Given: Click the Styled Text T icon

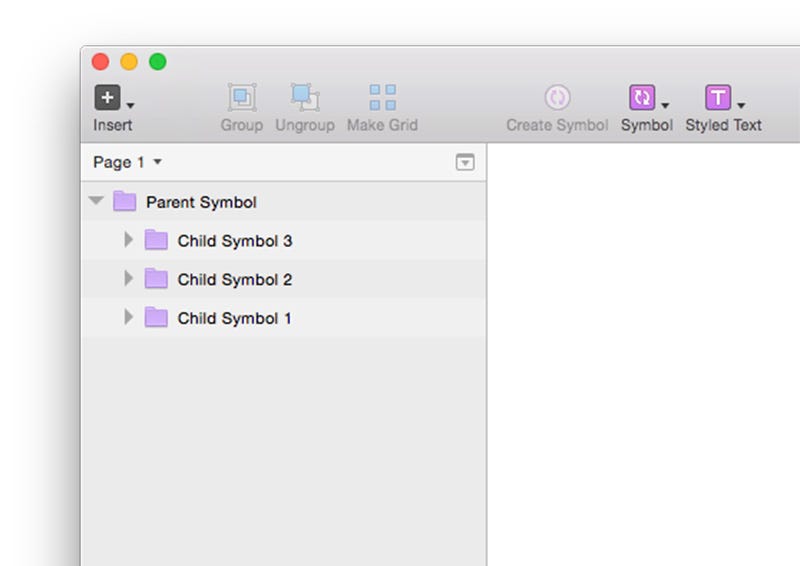Looking at the screenshot, I should point(718,97).
